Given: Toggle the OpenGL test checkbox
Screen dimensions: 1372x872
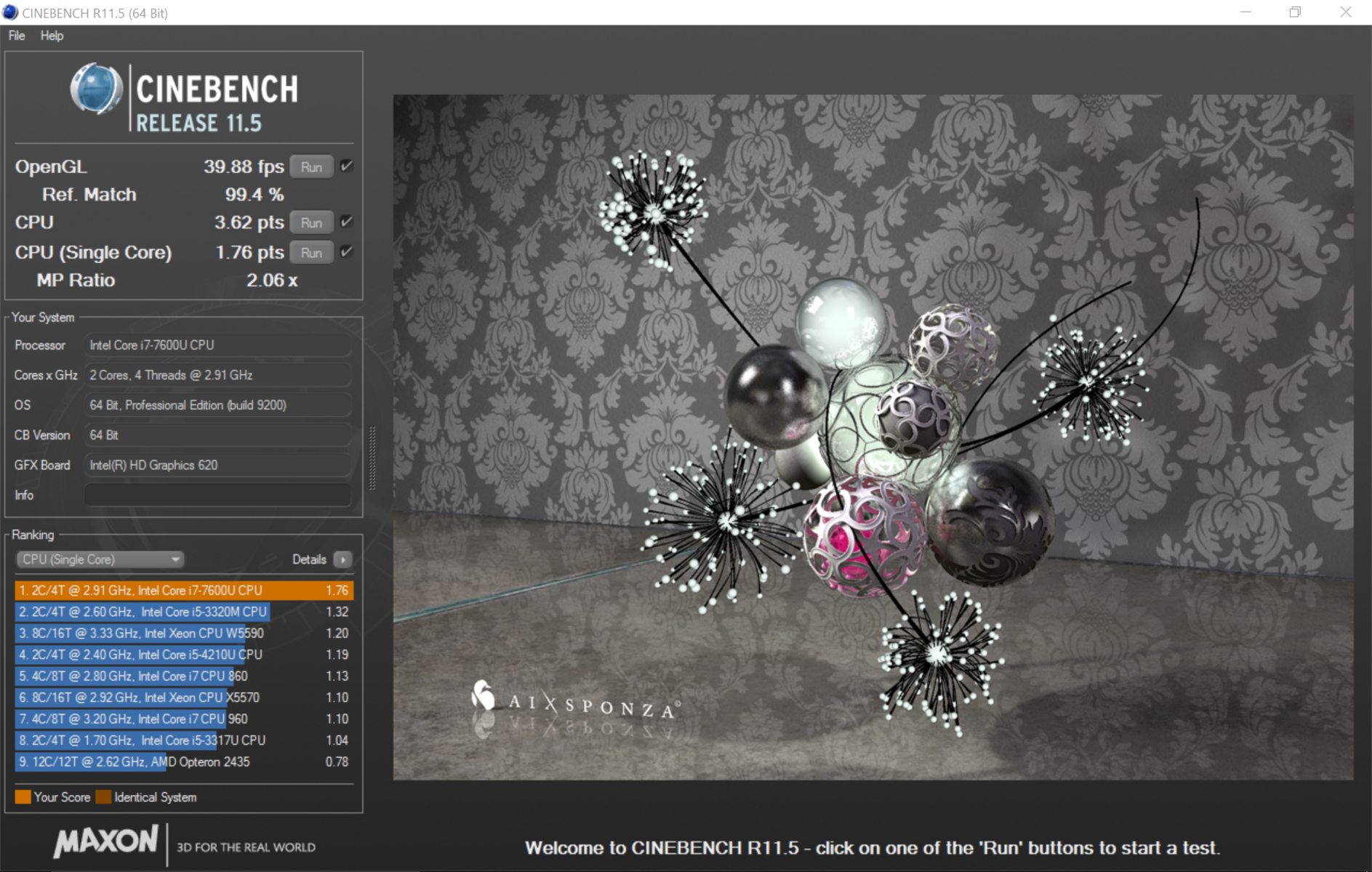Looking at the screenshot, I should 347,166.
